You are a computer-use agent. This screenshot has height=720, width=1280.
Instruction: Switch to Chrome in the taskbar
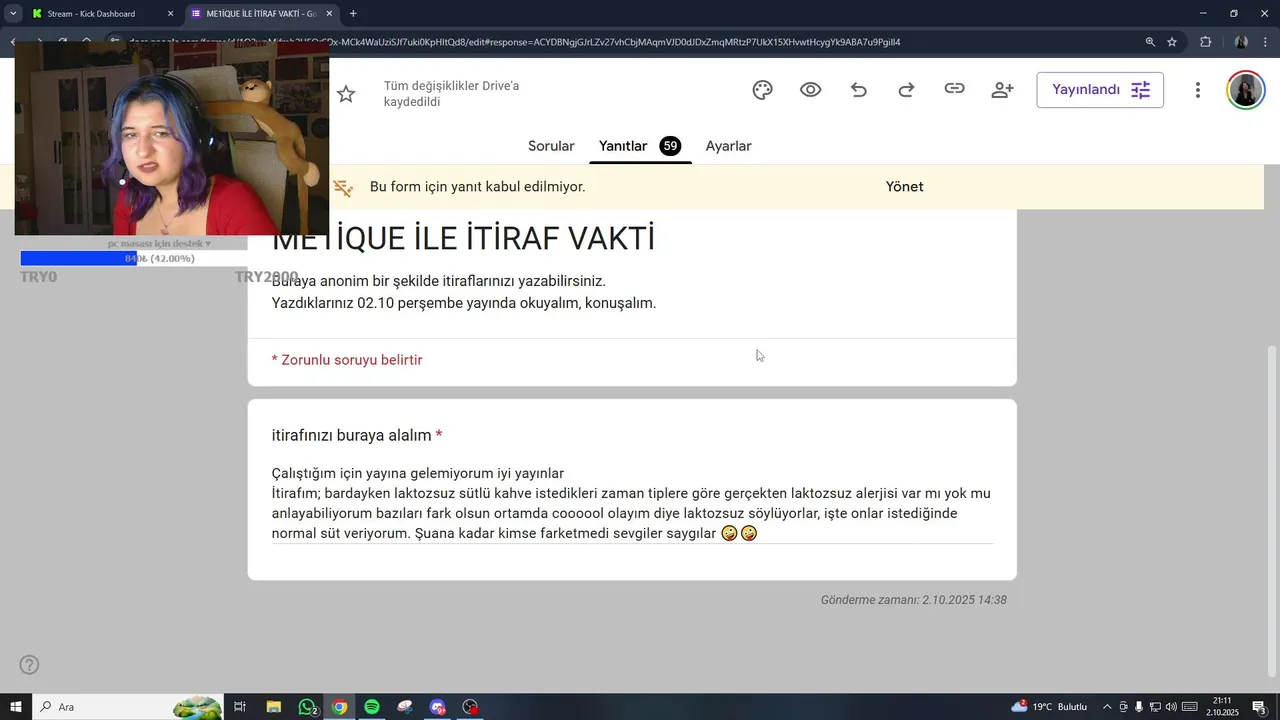point(339,707)
